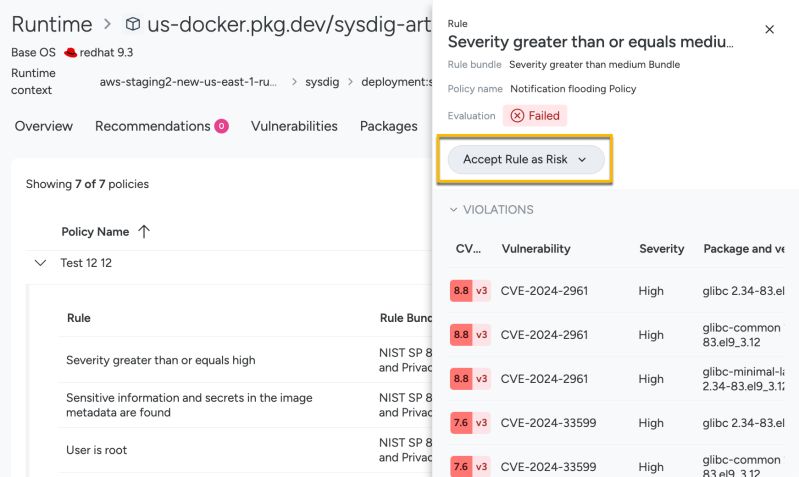Click CVE-2024-2961 for glibc-common package
Image resolution: width=799 pixels, height=477 pixels.
pyautogui.click(x=544, y=335)
